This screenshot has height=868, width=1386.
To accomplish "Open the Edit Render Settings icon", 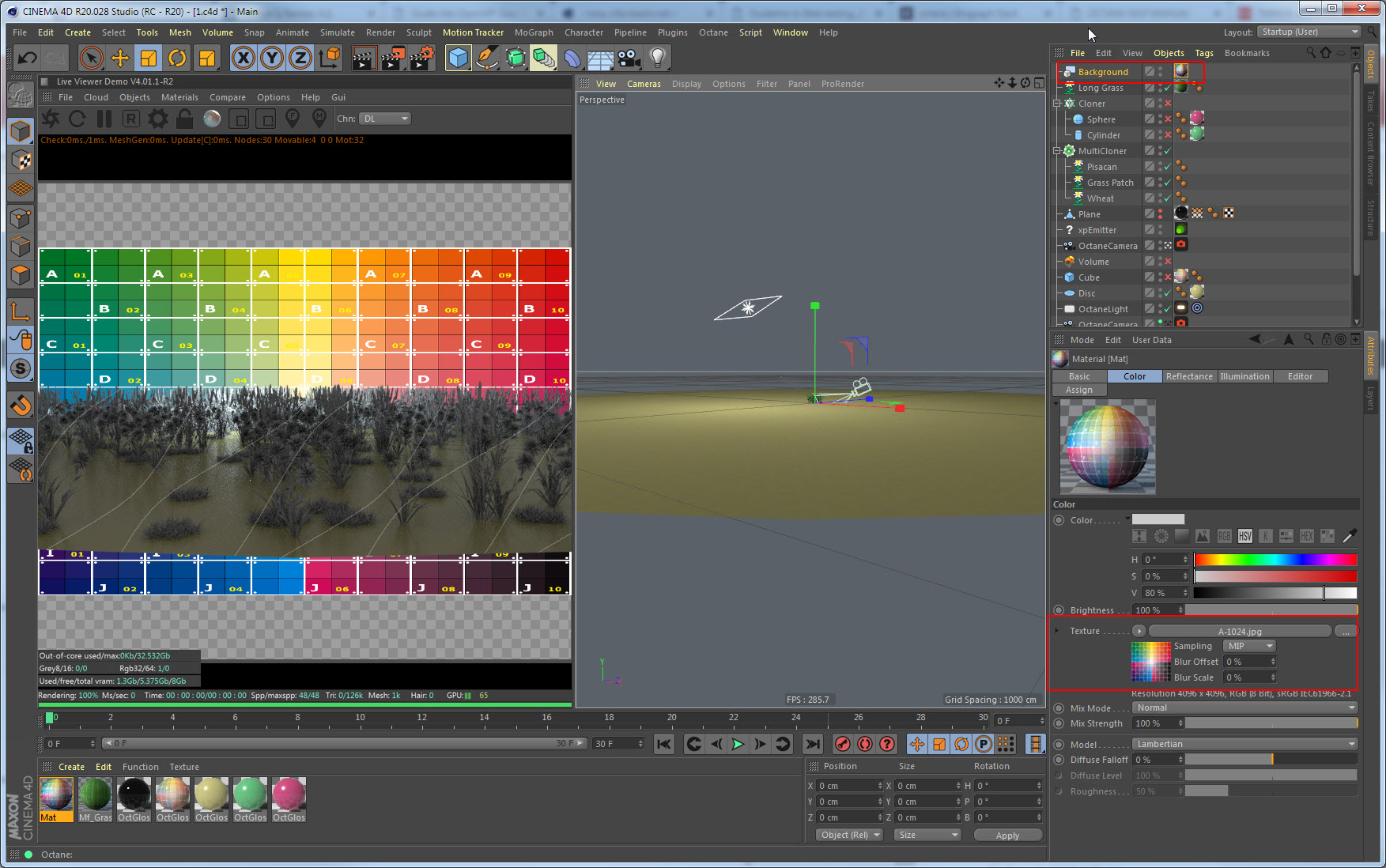I will click(x=421, y=58).
